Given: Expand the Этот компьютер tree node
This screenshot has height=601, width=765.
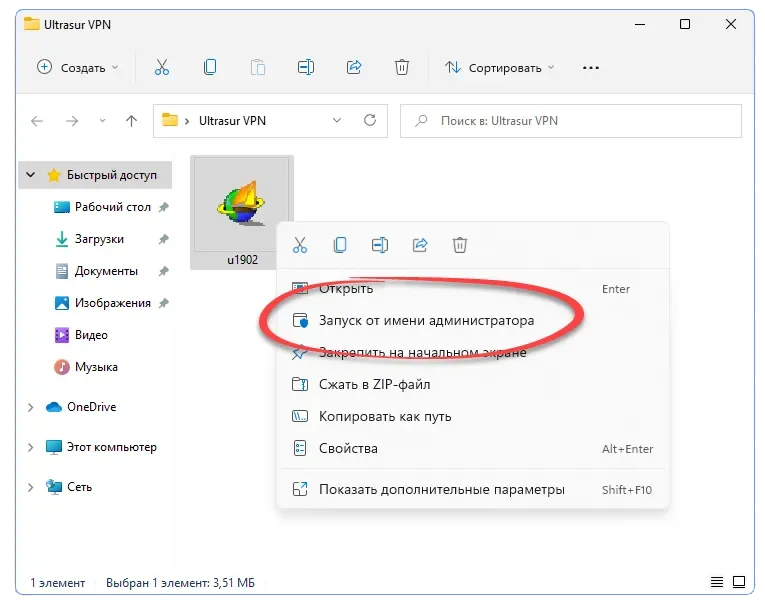Looking at the screenshot, I should (30, 447).
